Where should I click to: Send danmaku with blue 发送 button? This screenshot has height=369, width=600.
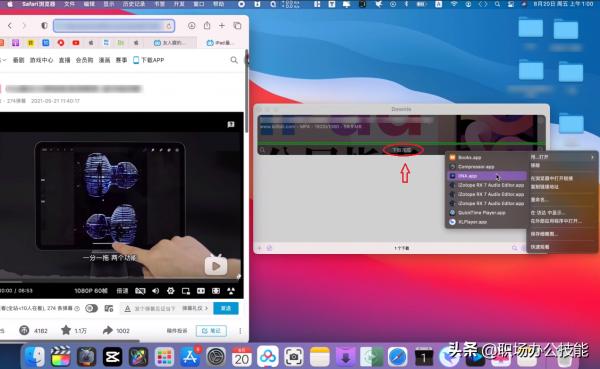[x=226, y=308]
